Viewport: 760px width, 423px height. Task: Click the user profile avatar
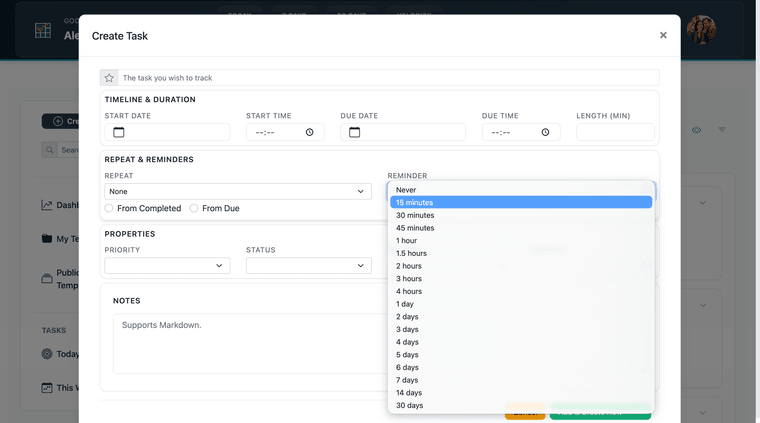pyautogui.click(x=701, y=30)
